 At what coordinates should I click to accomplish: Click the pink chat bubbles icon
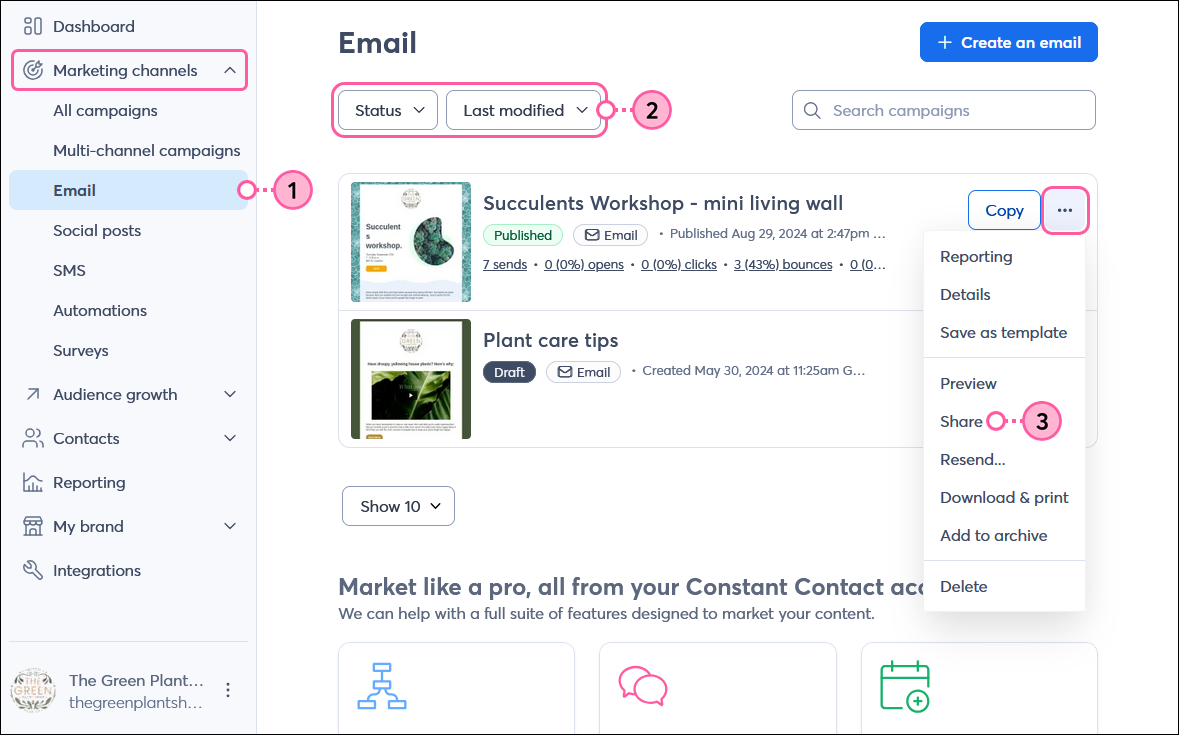[x=642, y=686]
